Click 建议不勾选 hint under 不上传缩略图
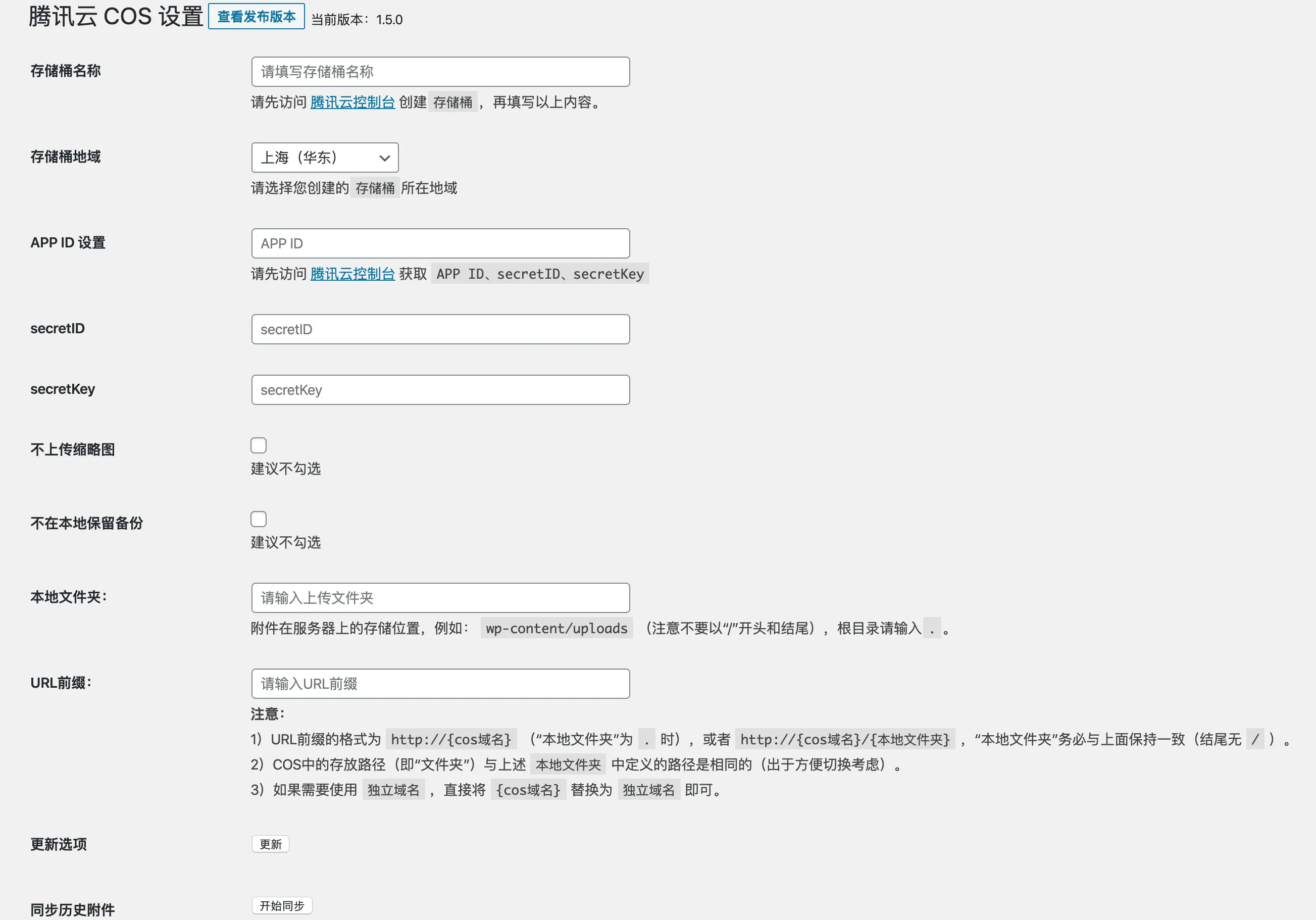Screen dimensions: 1316x920 (x=285, y=470)
